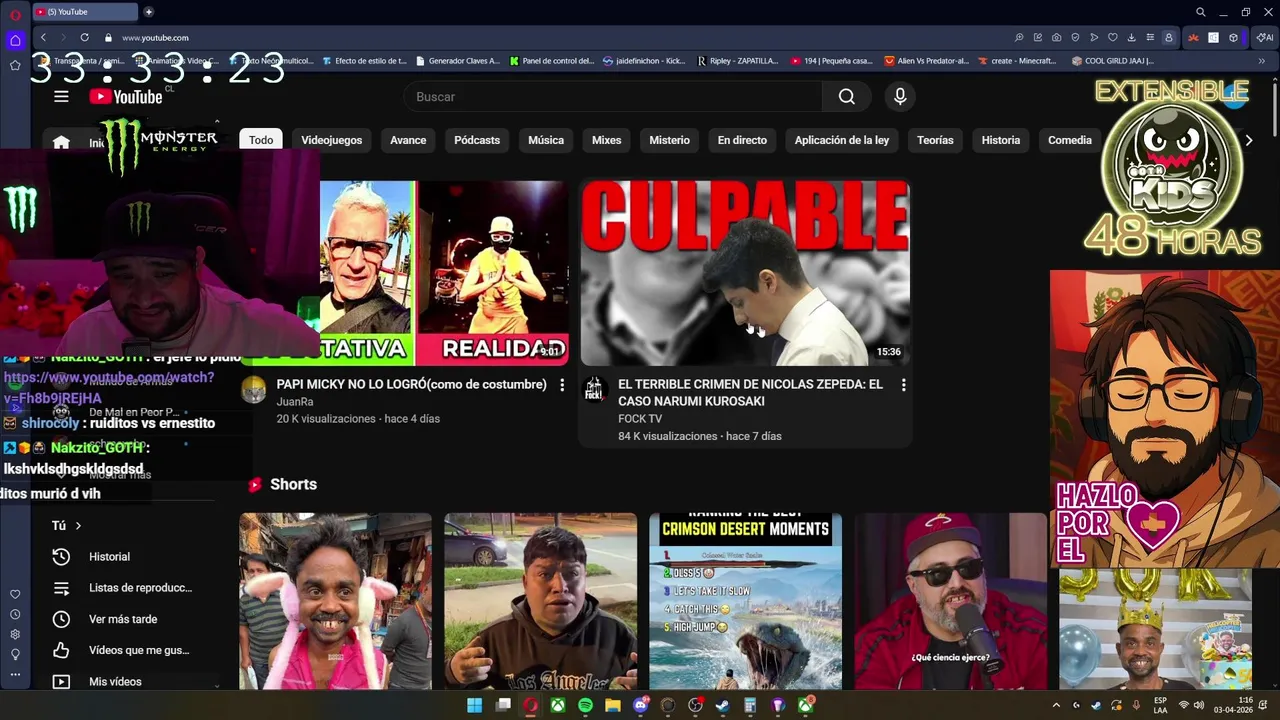Open Spotify from the taskbar
The height and width of the screenshot is (720, 1280).
click(585, 705)
